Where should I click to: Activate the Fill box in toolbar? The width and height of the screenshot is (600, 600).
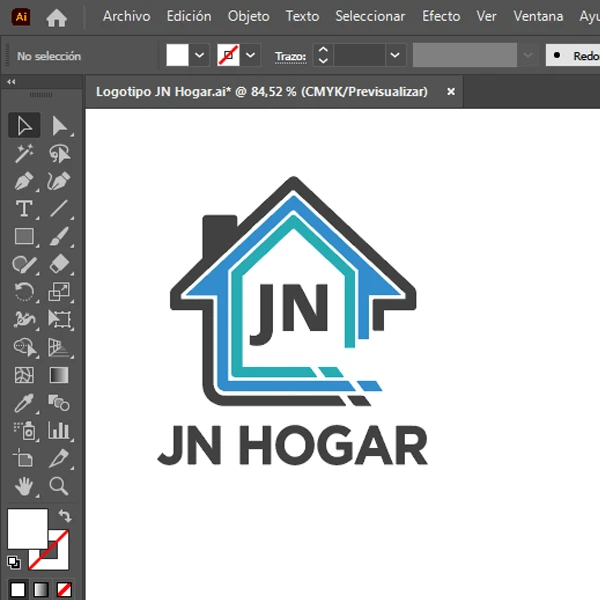[28, 529]
